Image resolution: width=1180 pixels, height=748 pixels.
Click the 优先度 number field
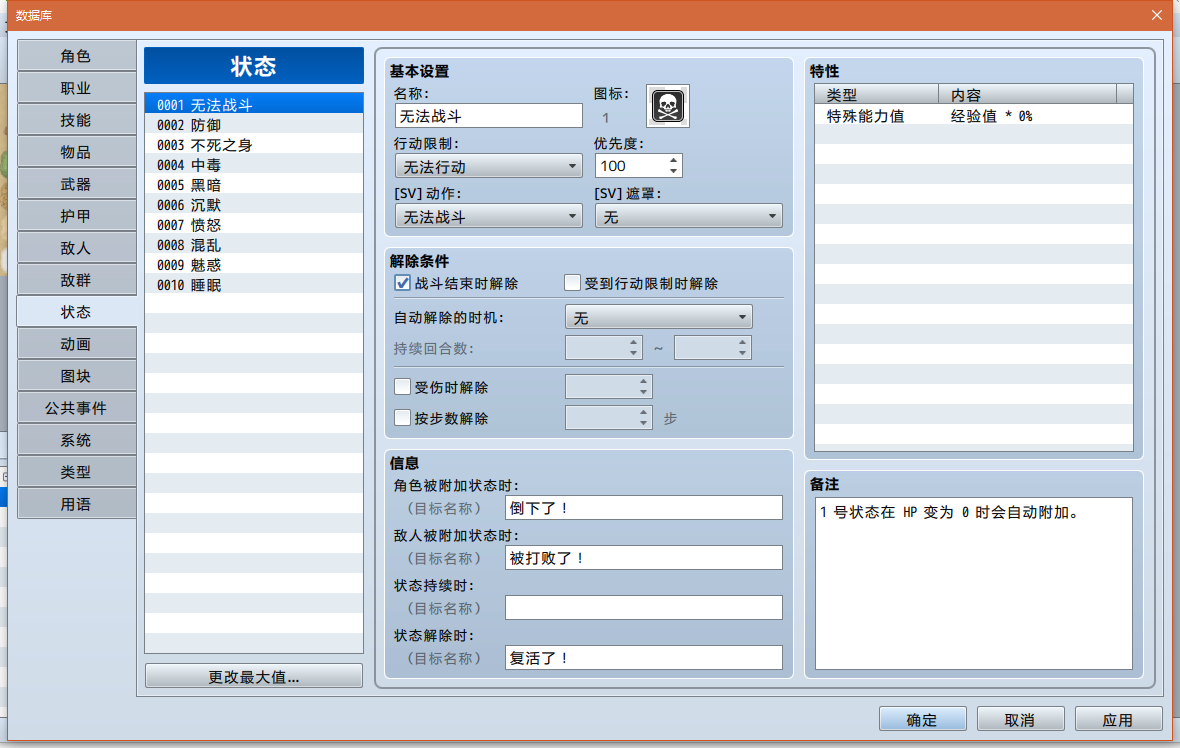pos(631,166)
